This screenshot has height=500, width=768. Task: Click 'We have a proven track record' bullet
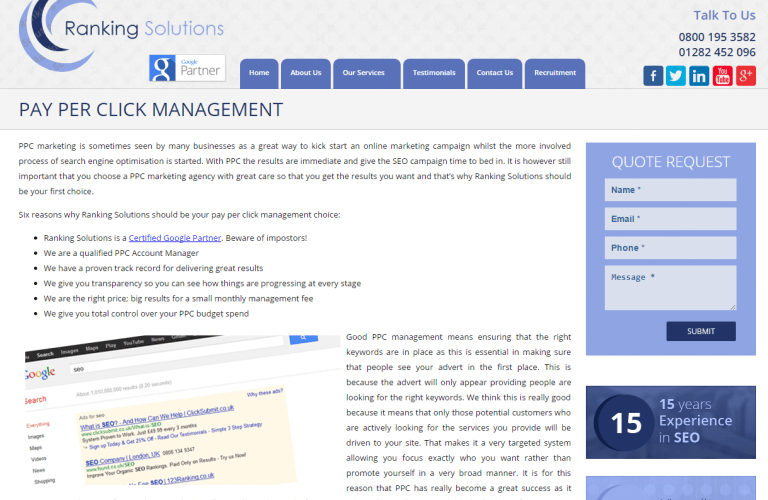[x=153, y=268]
